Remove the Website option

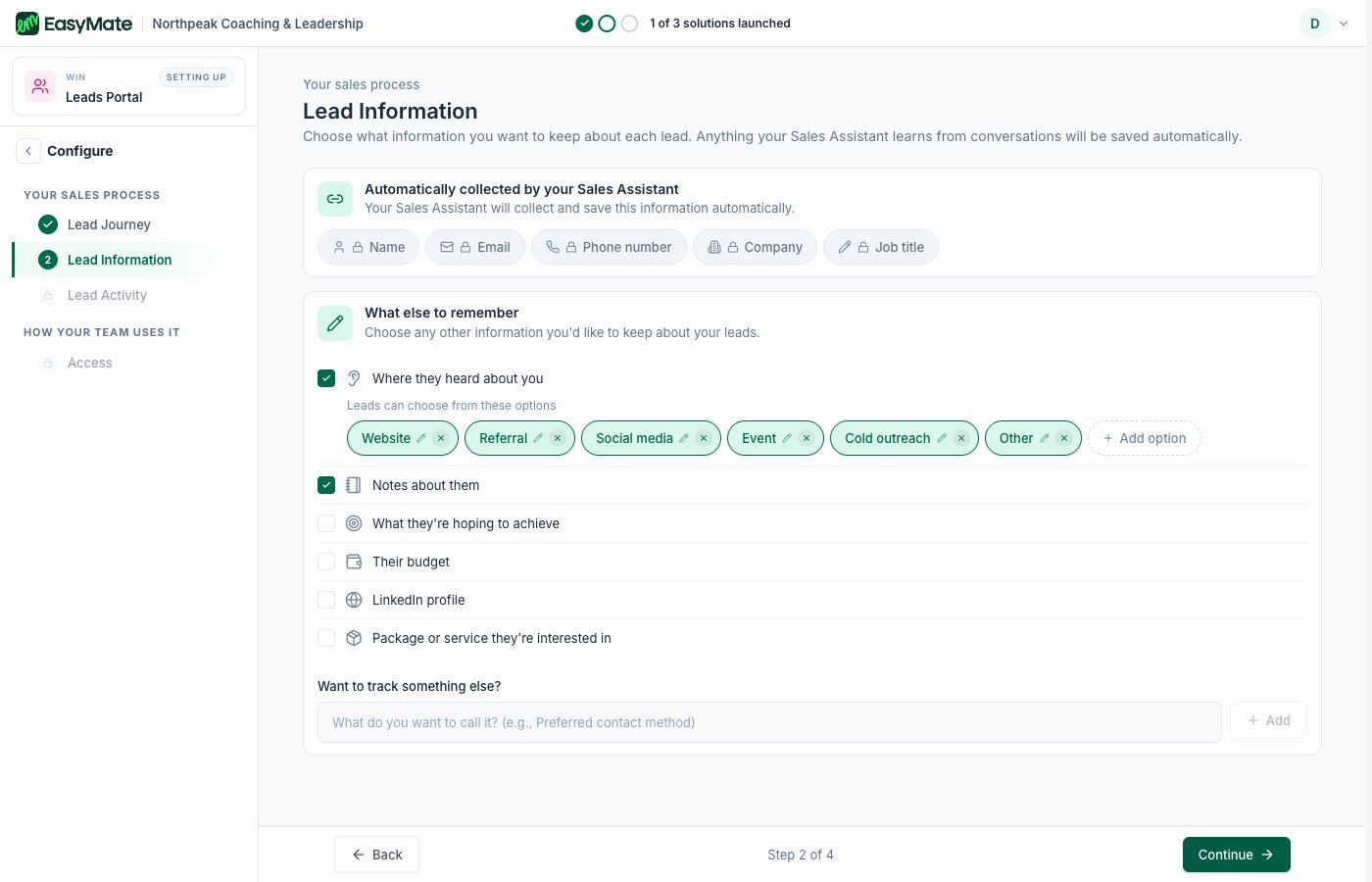[x=441, y=438]
